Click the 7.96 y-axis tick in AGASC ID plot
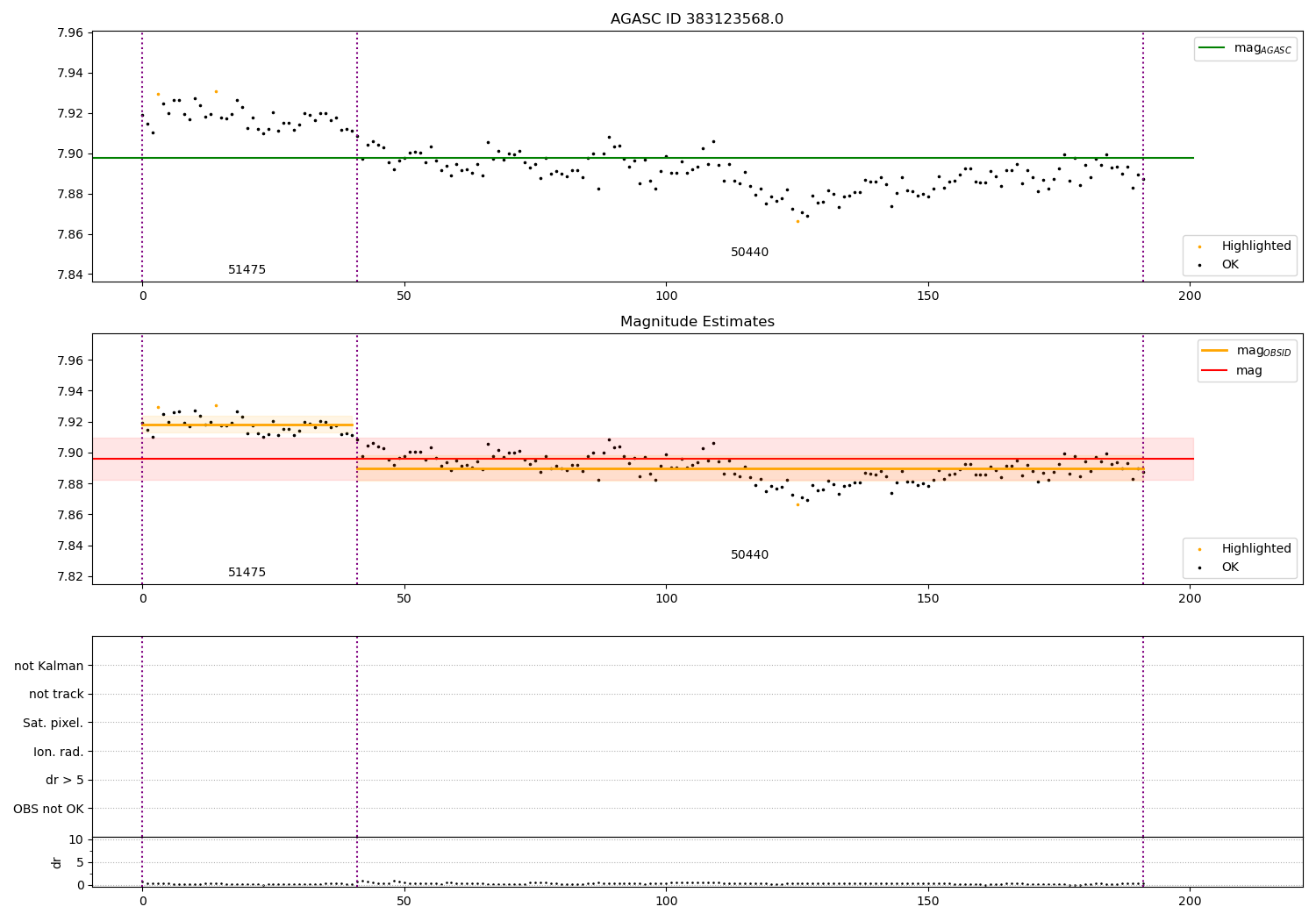 pos(71,33)
